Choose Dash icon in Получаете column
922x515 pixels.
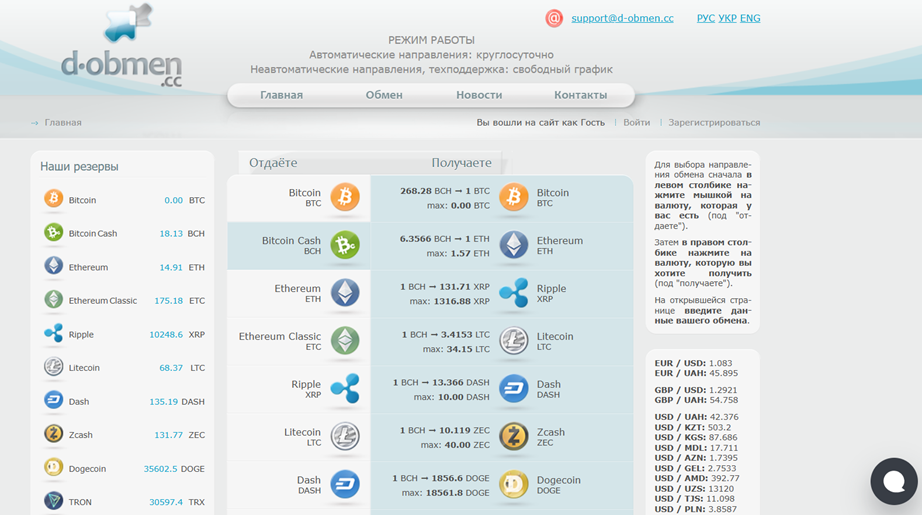514,388
